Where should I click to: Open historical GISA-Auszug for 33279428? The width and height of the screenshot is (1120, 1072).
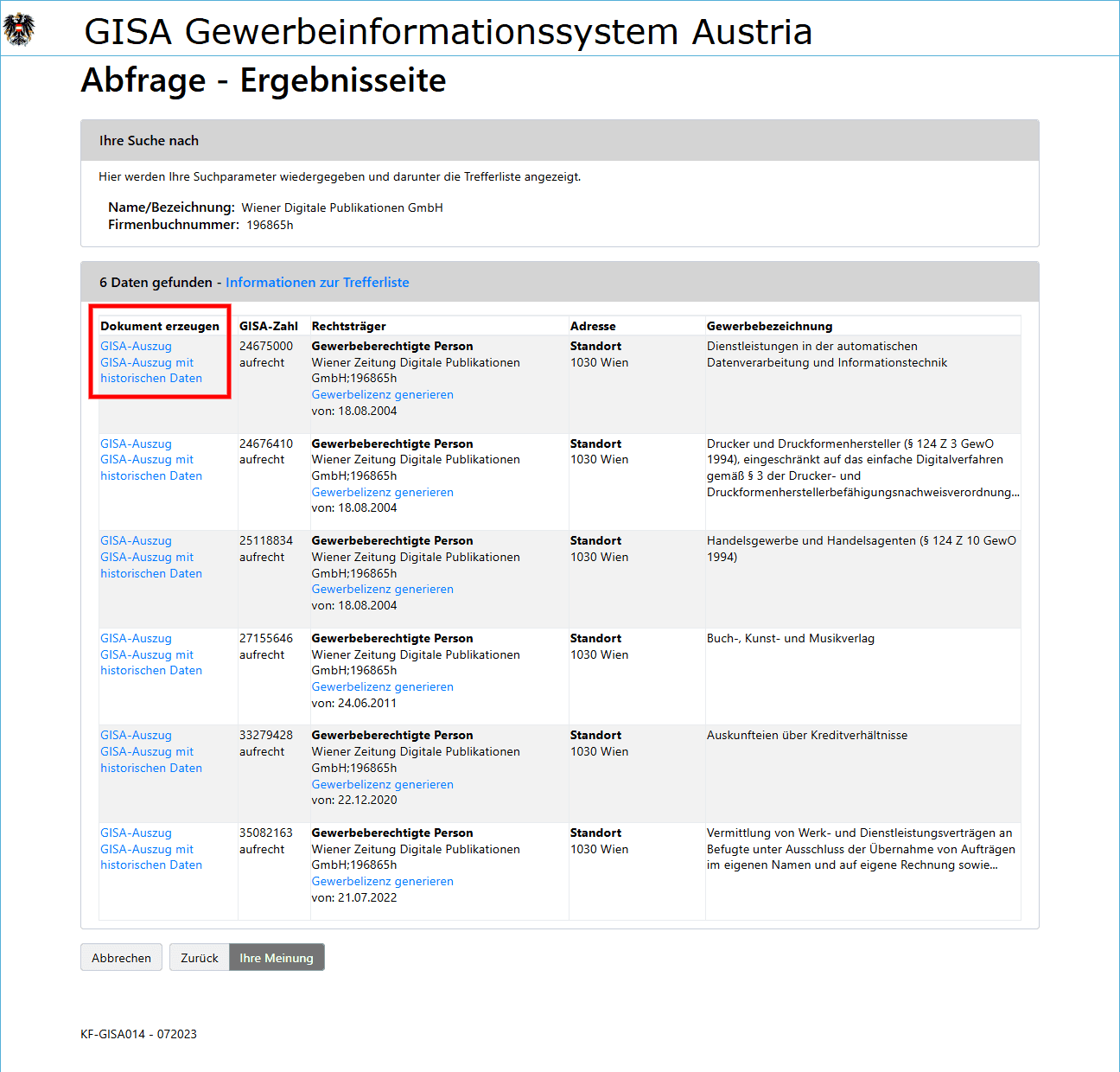(151, 760)
